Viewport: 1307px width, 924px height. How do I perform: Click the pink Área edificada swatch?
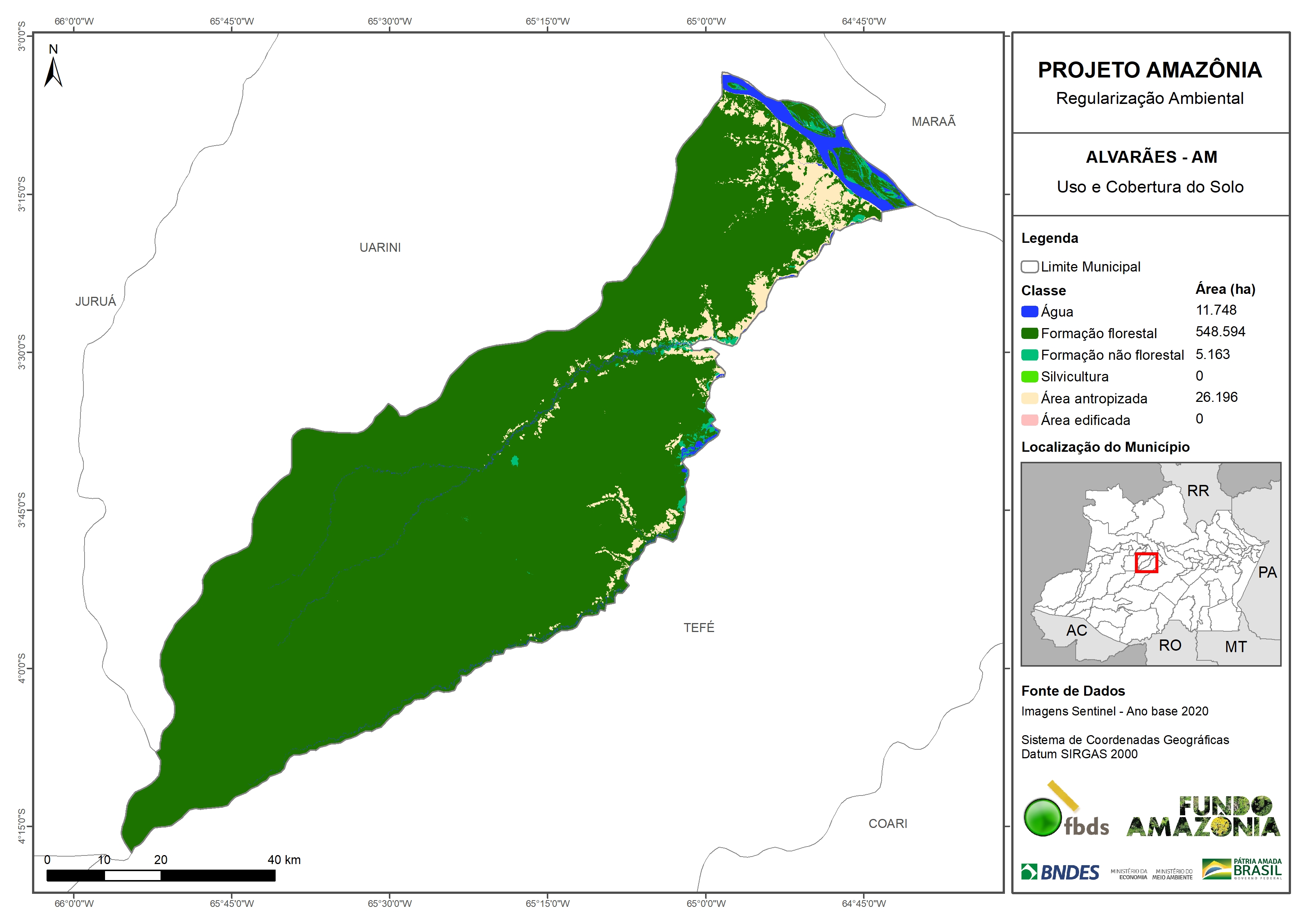(x=1029, y=420)
